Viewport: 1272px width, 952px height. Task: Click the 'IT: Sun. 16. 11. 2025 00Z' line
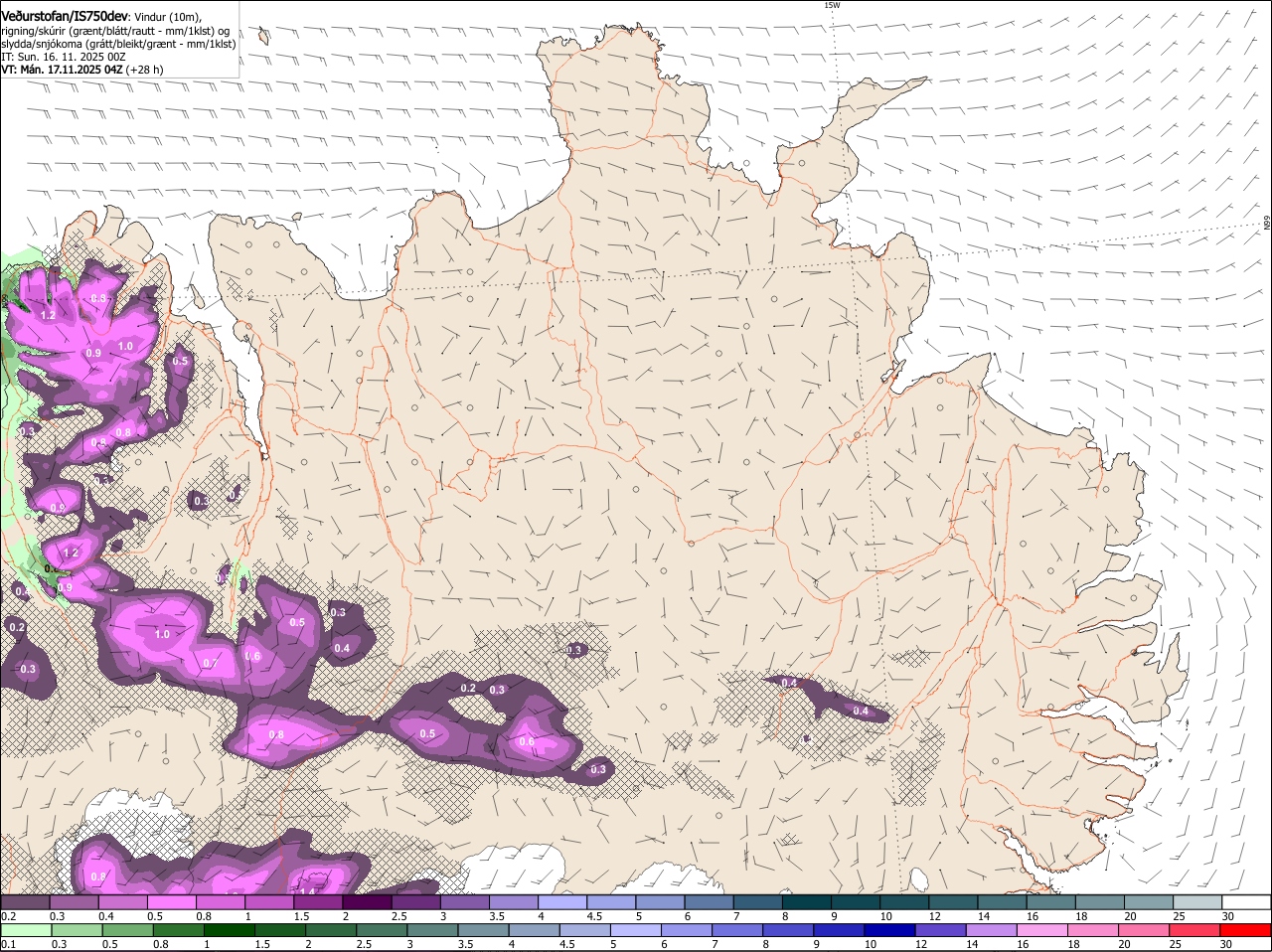[63, 57]
